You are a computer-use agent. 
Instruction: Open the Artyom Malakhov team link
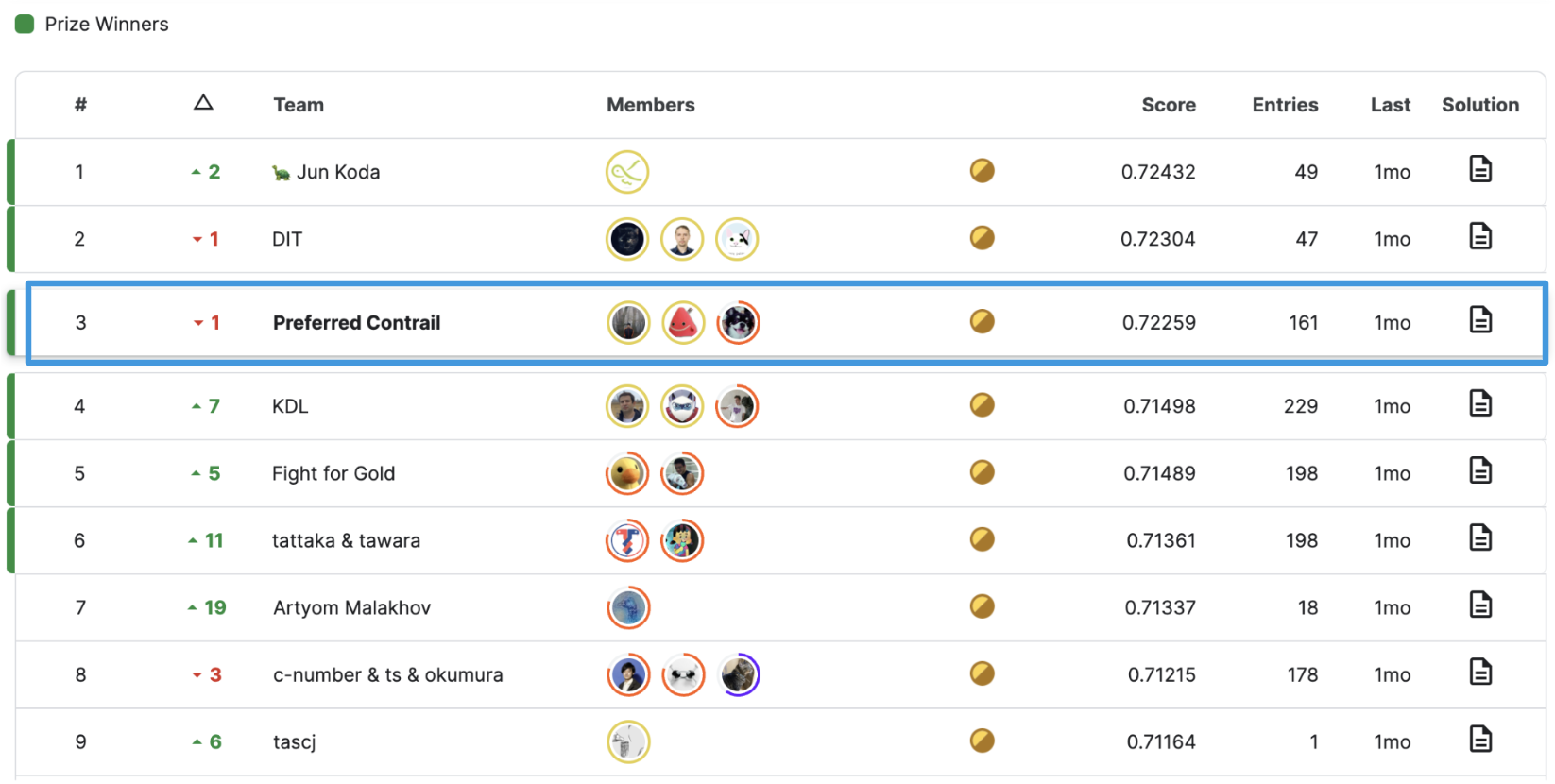[x=352, y=608]
